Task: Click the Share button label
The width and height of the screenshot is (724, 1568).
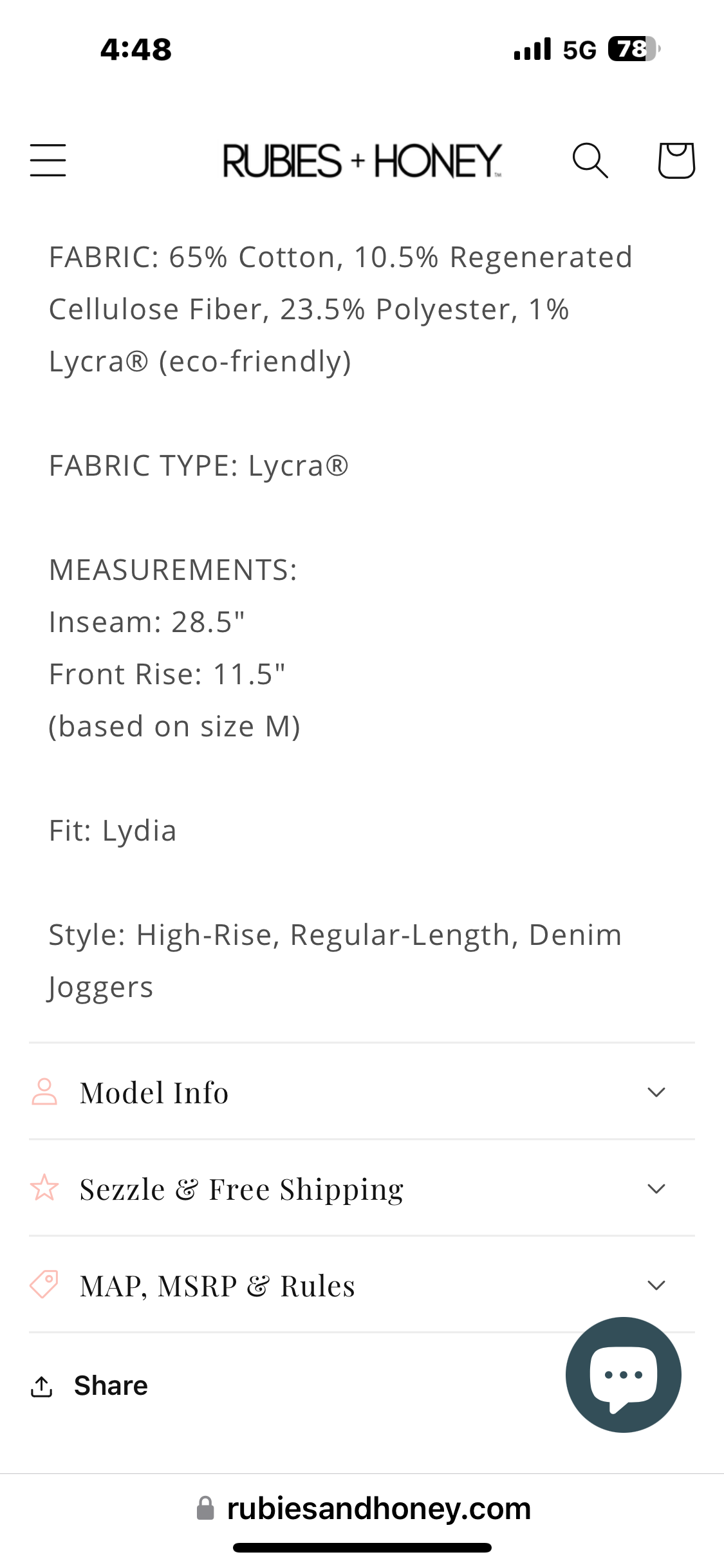Action: point(111,1386)
